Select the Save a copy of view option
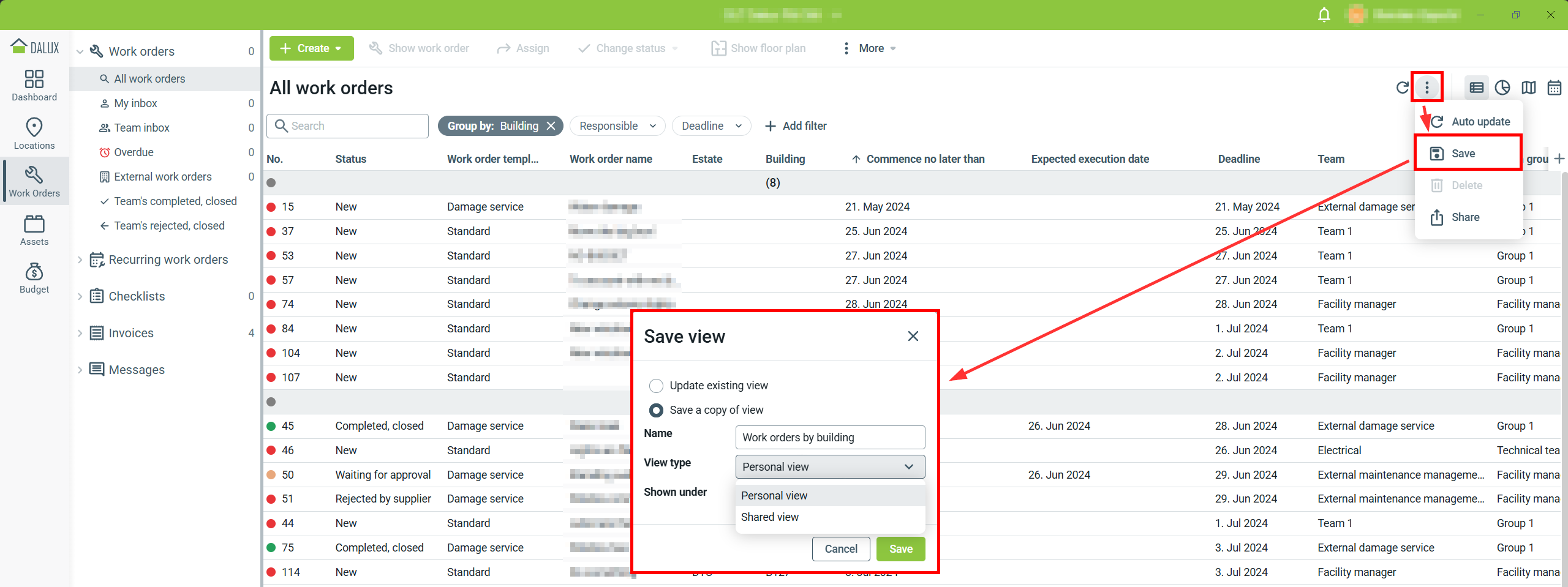Screen dimensions: 1568x587 (656, 410)
